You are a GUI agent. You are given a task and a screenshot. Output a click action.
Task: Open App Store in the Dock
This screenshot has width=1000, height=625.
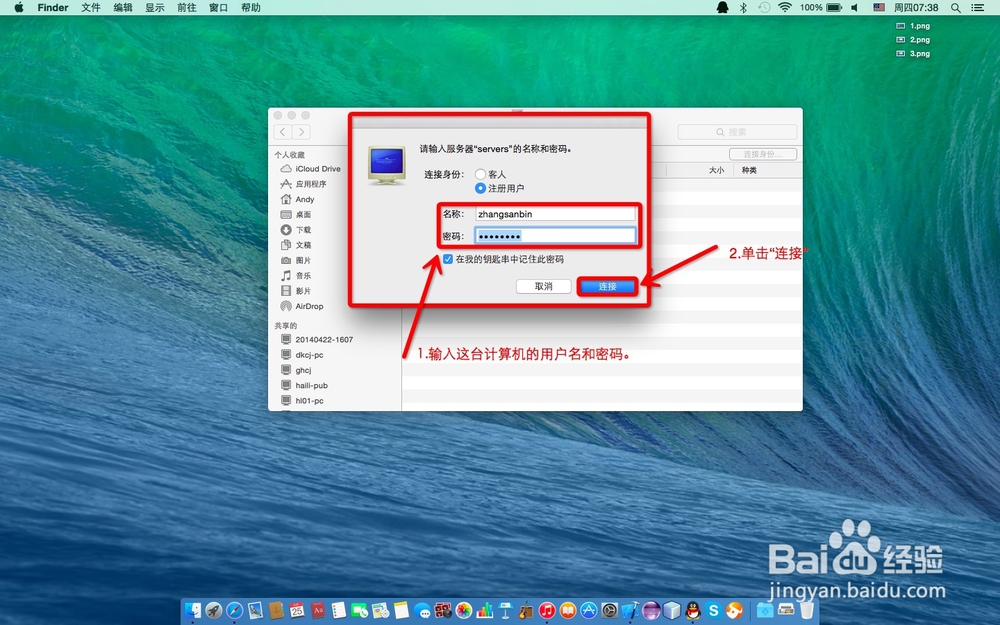click(x=589, y=610)
